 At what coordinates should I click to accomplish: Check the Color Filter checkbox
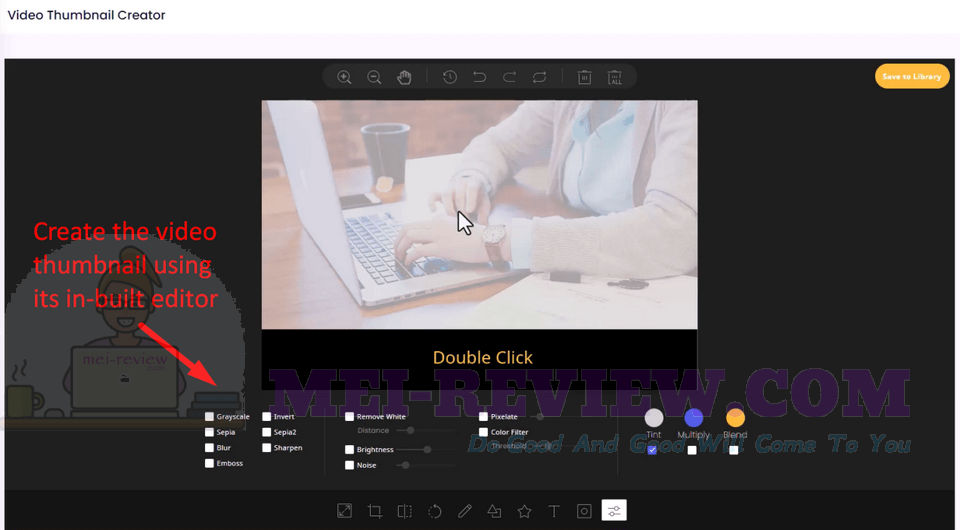pyautogui.click(x=484, y=432)
